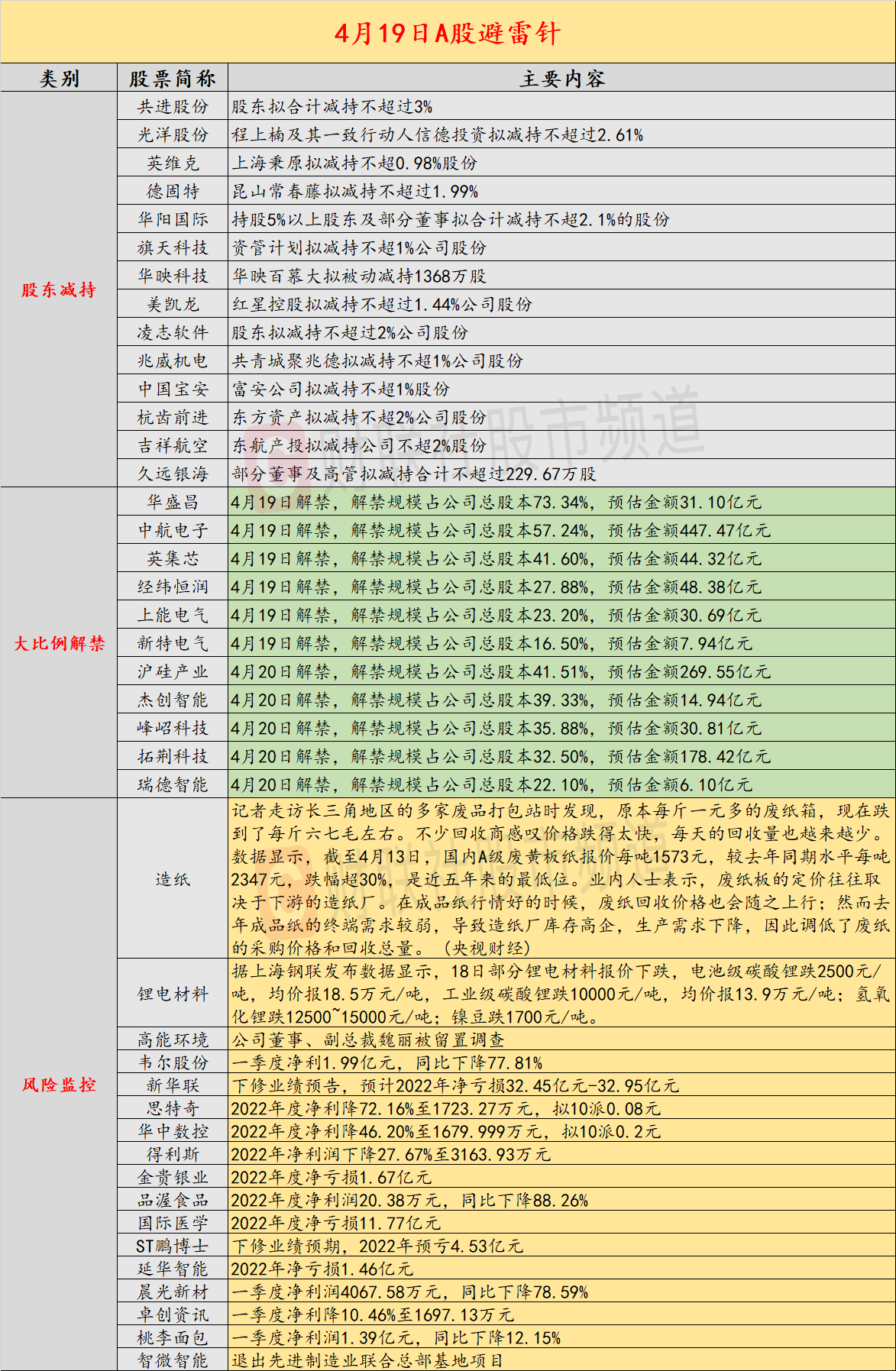Select the stock name 思特奇
Screen dimensions: 896x1371
pos(173,1108)
